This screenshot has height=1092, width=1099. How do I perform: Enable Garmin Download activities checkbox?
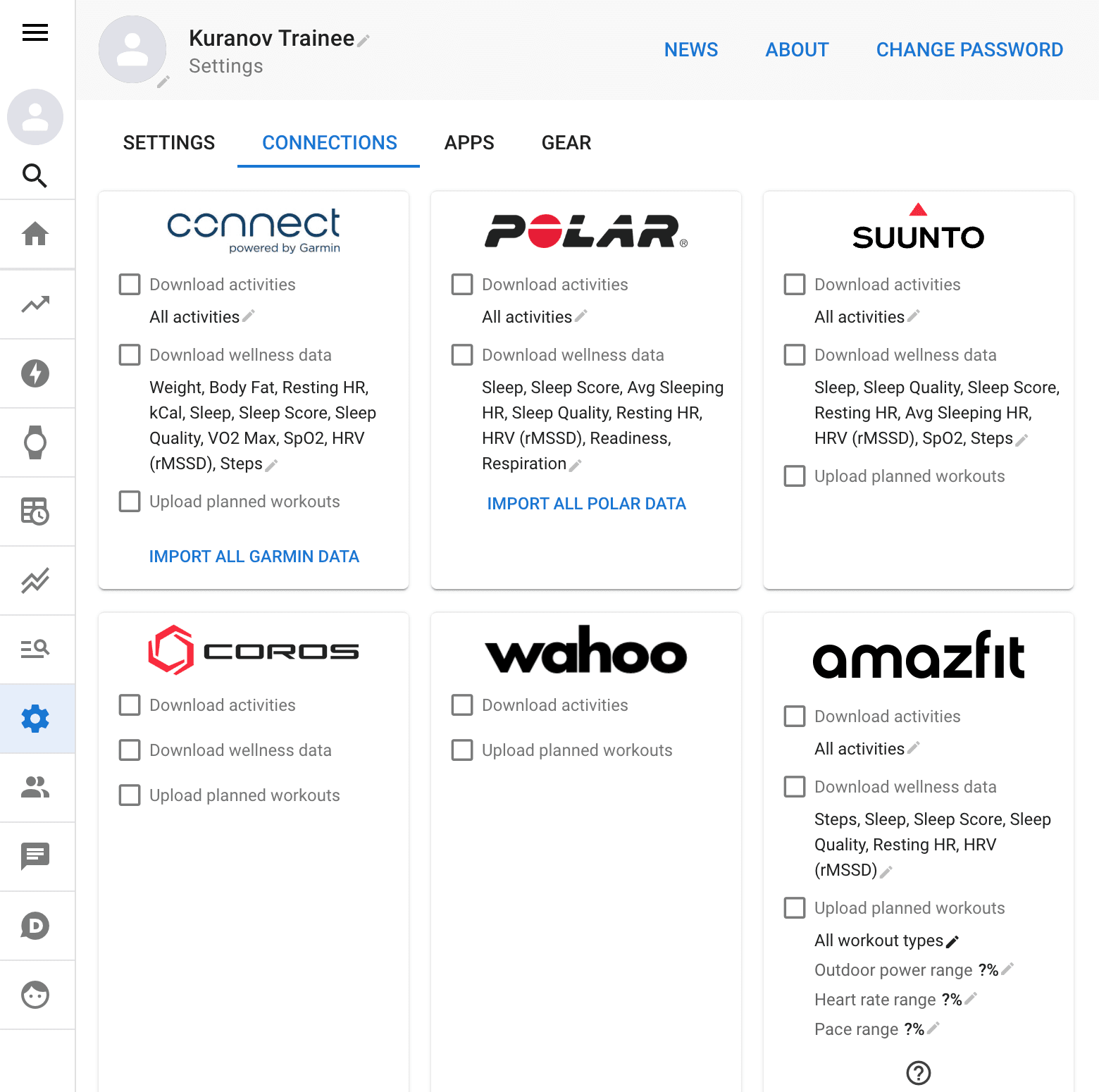[x=130, y=285]
